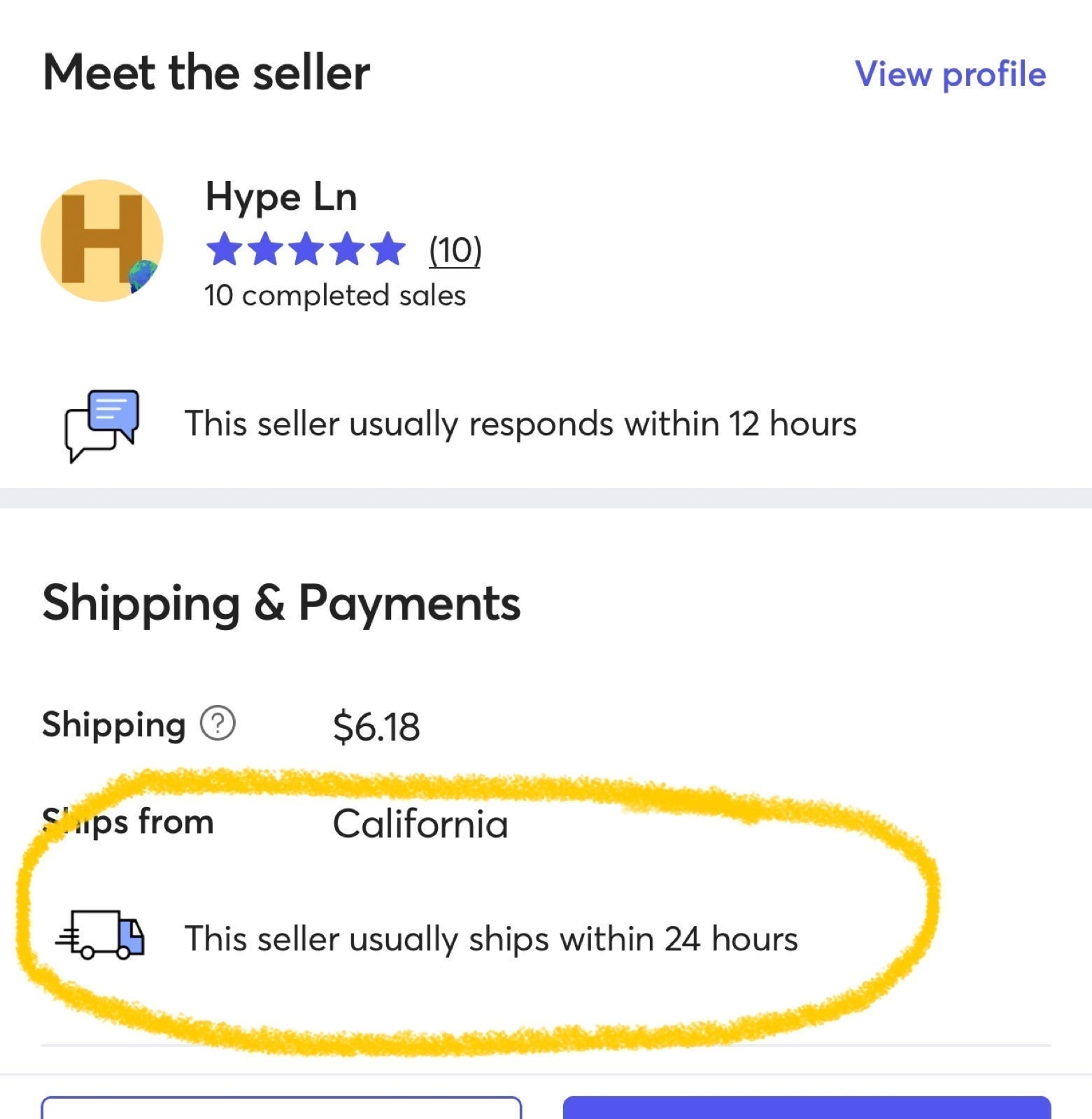Click the first rating star
The width and height of the screenshot is (1092, 1119).
224,249
